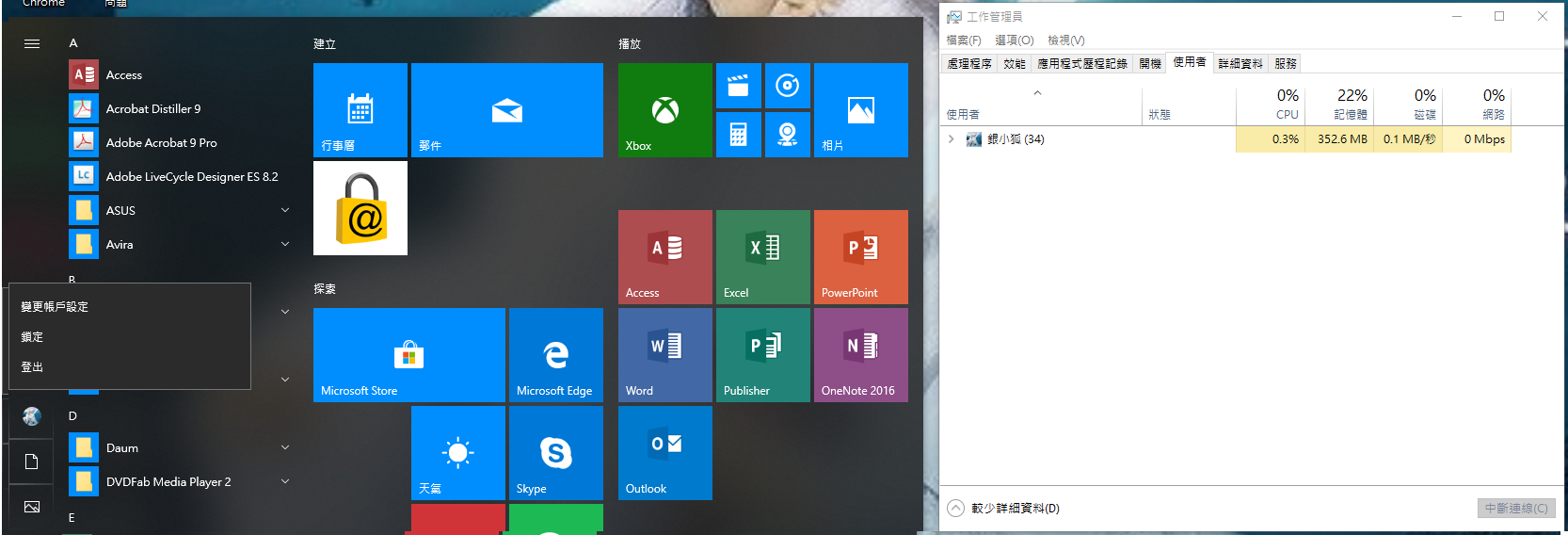Screen dimensions: 1568x535
Task: Switch to the 處理程序 tab
Action: pos(969,63)
